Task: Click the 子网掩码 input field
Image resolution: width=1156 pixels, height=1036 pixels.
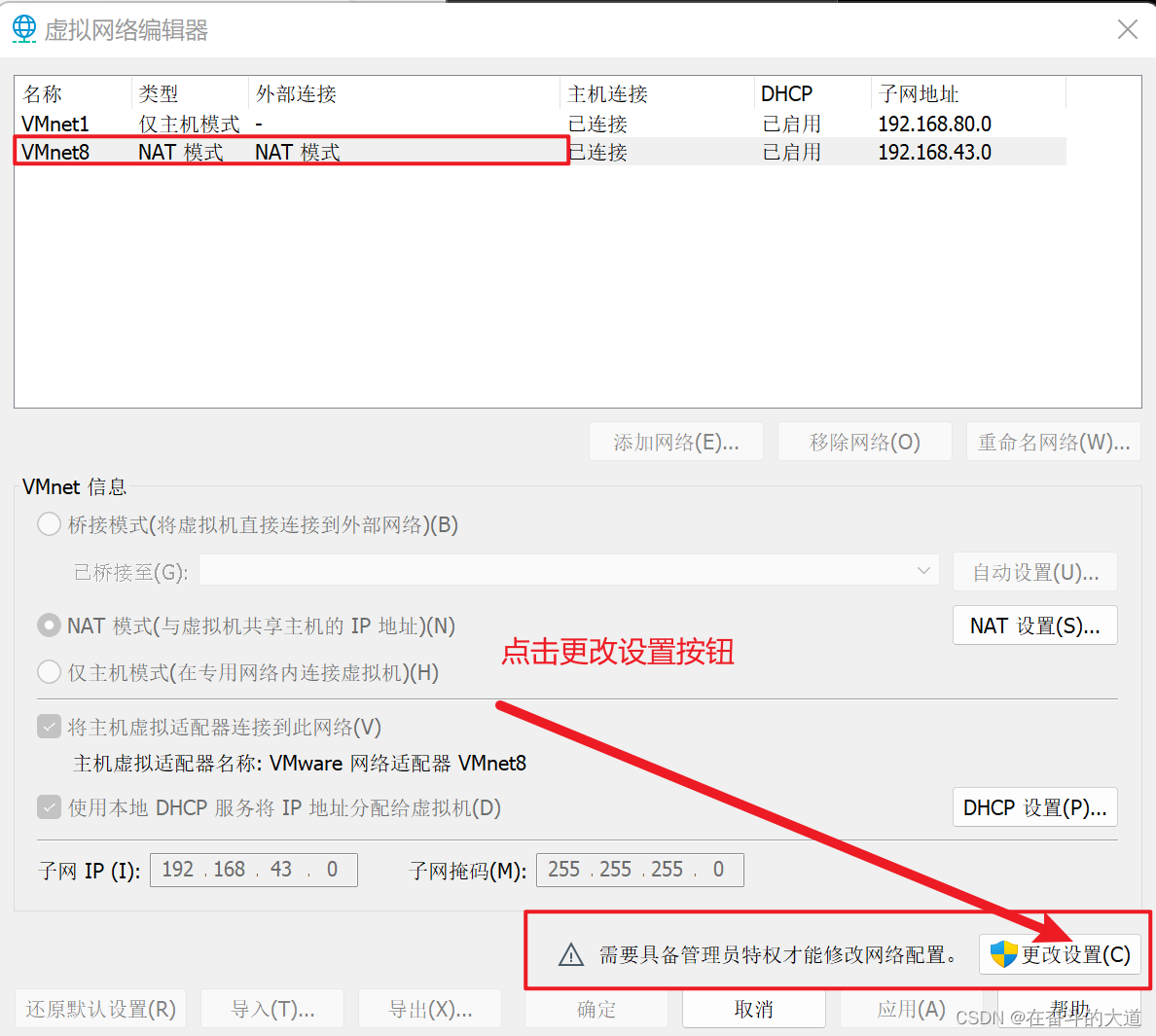Action: click(x=640, y=870)
